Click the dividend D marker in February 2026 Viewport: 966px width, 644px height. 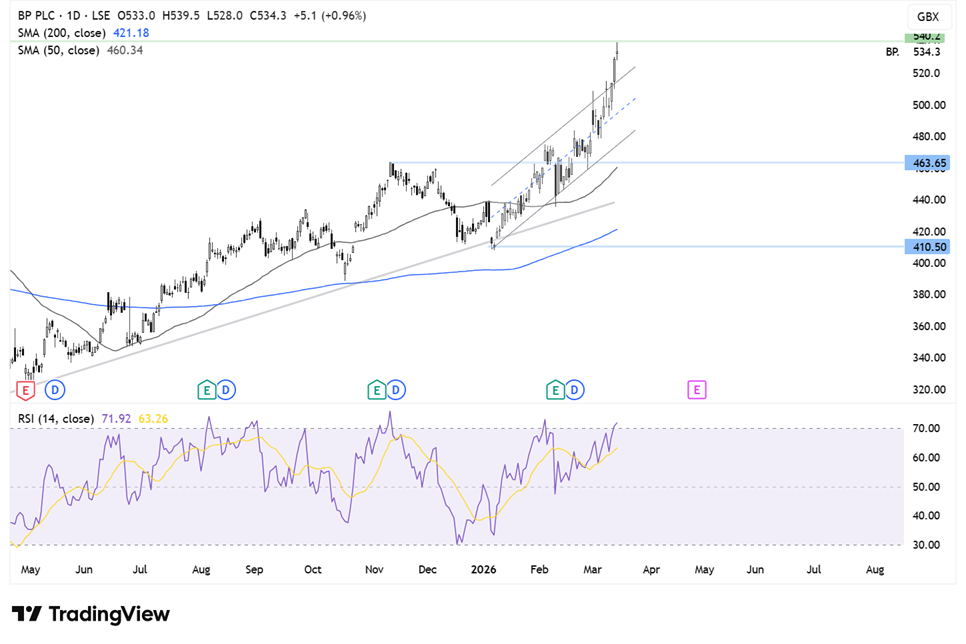click(575, 389)
